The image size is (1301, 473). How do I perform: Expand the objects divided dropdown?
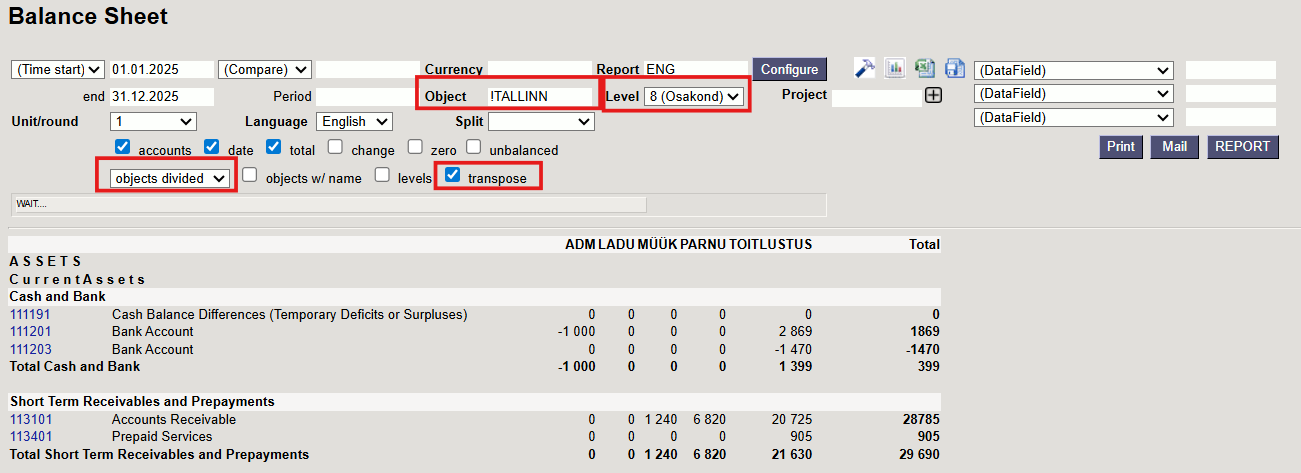pyautogui.click(x=170, y=178)
